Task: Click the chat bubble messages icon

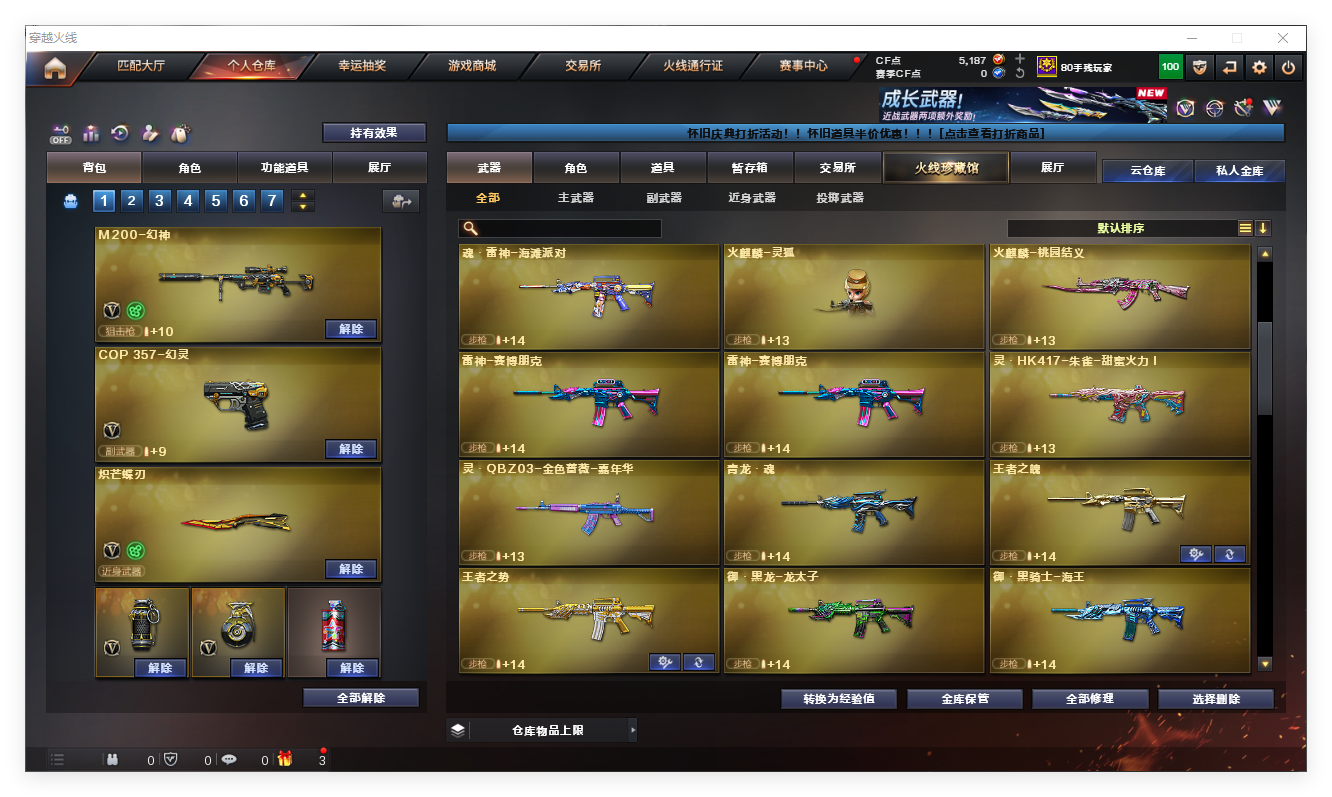Action: tap(229, 759)
